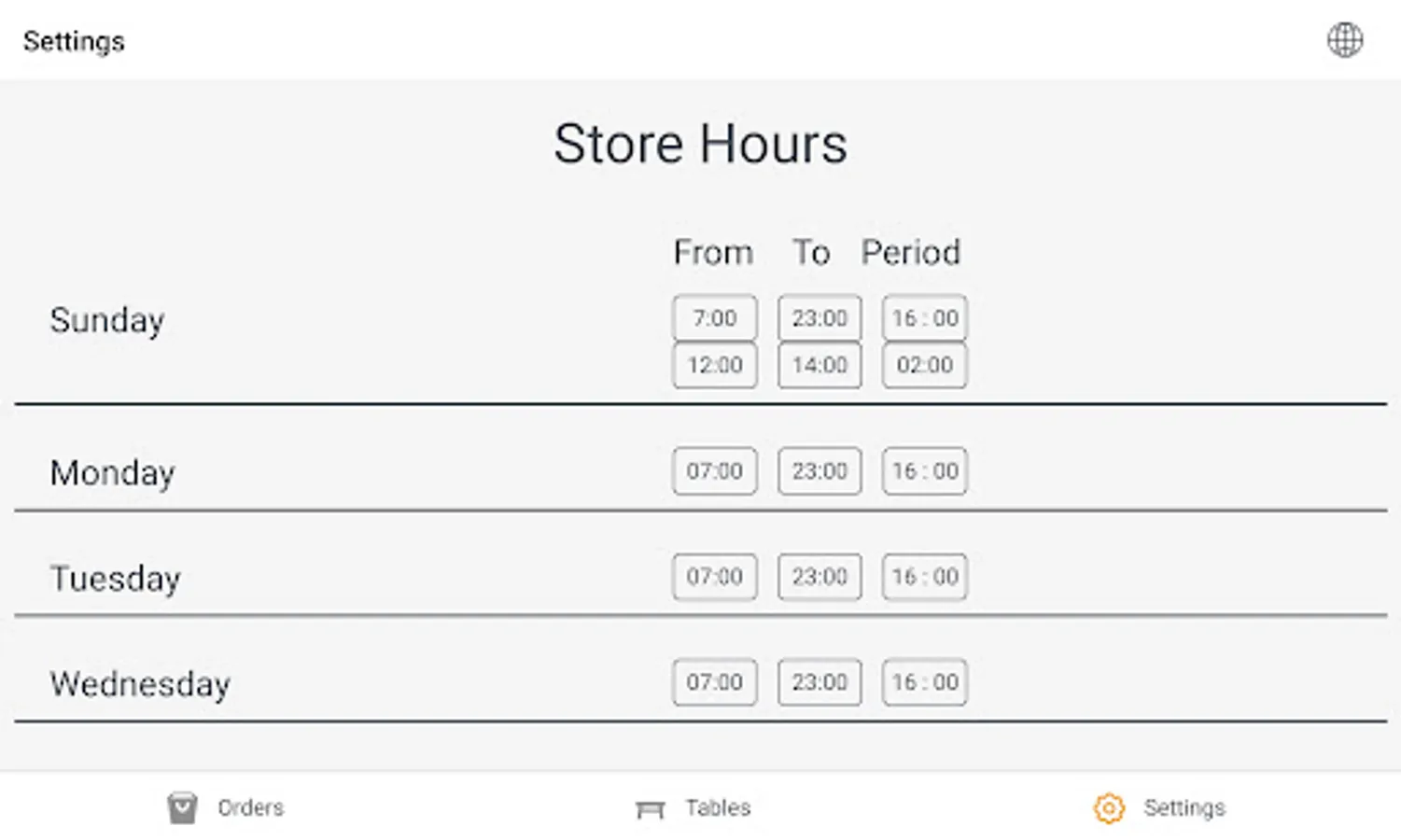
Task: Set Tuesday's From time field
Action: click(x=714, y=577)
